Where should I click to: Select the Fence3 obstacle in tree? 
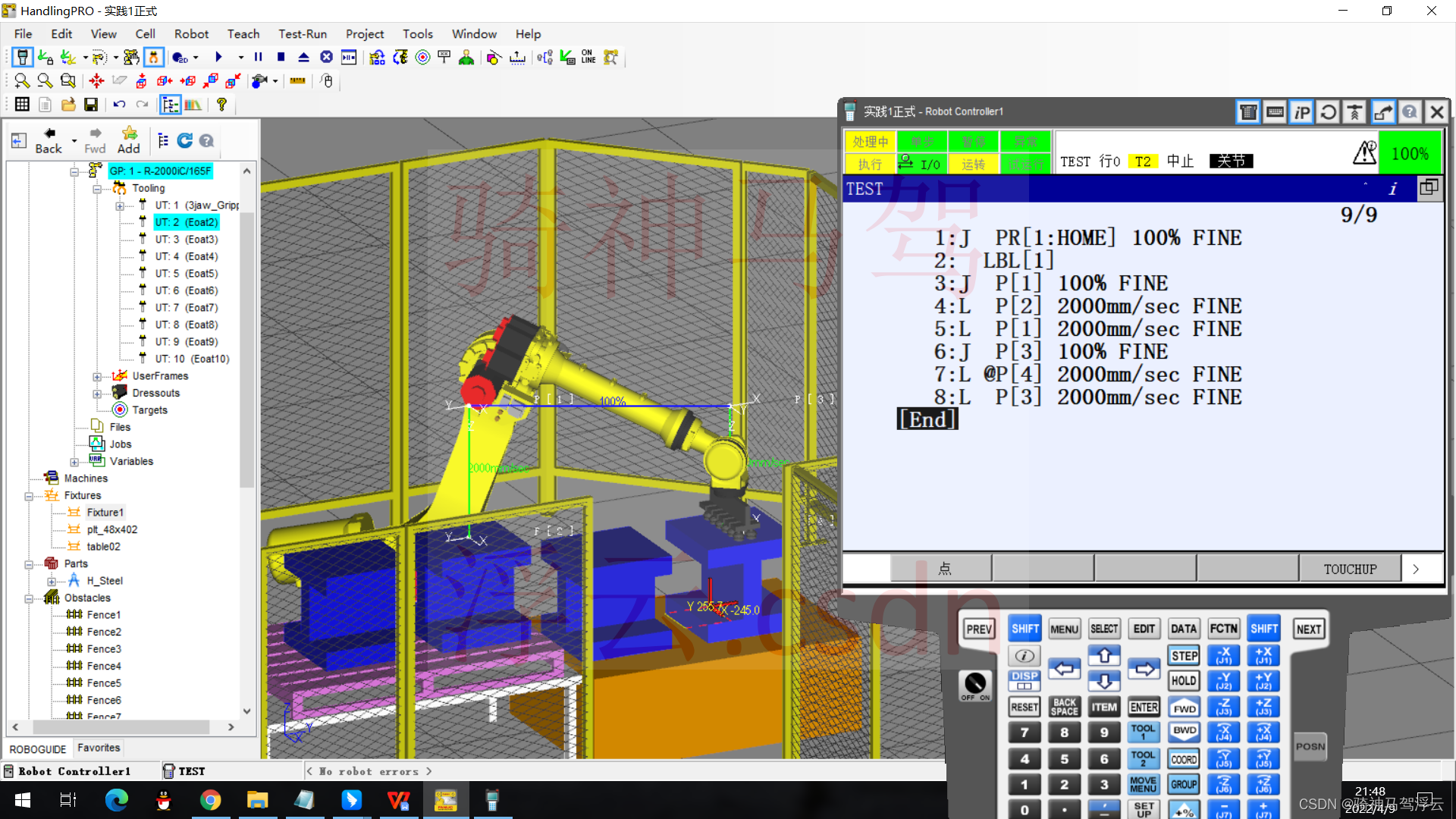click(x=104, y=649)
